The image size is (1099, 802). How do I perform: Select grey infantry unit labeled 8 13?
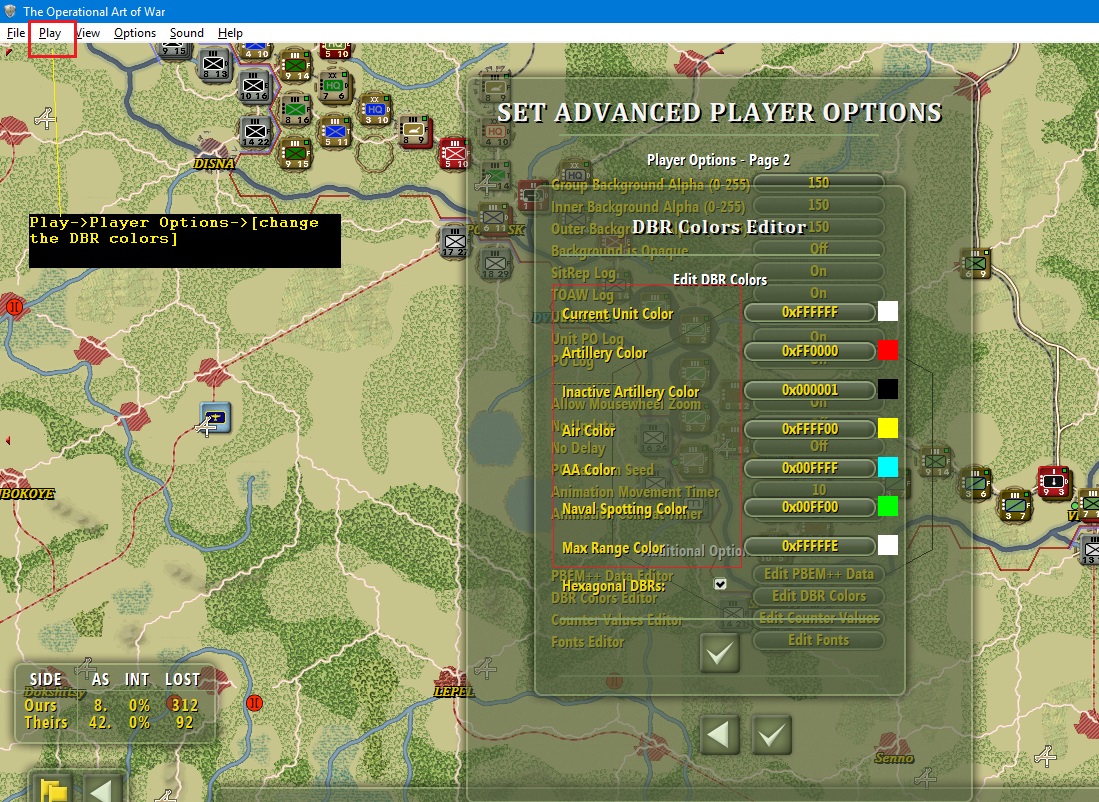pyautogui.click(x=214, y=64)
